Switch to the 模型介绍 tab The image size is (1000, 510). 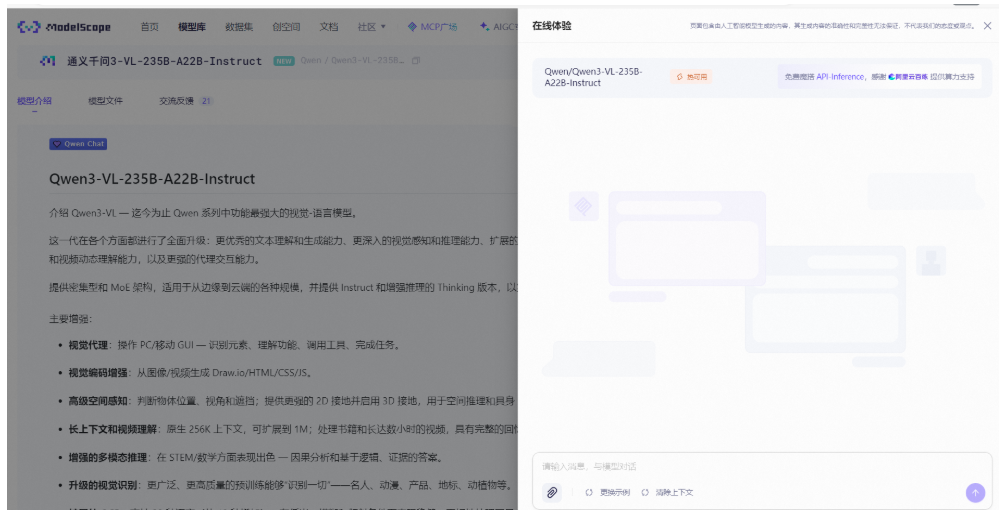(34, 101)
